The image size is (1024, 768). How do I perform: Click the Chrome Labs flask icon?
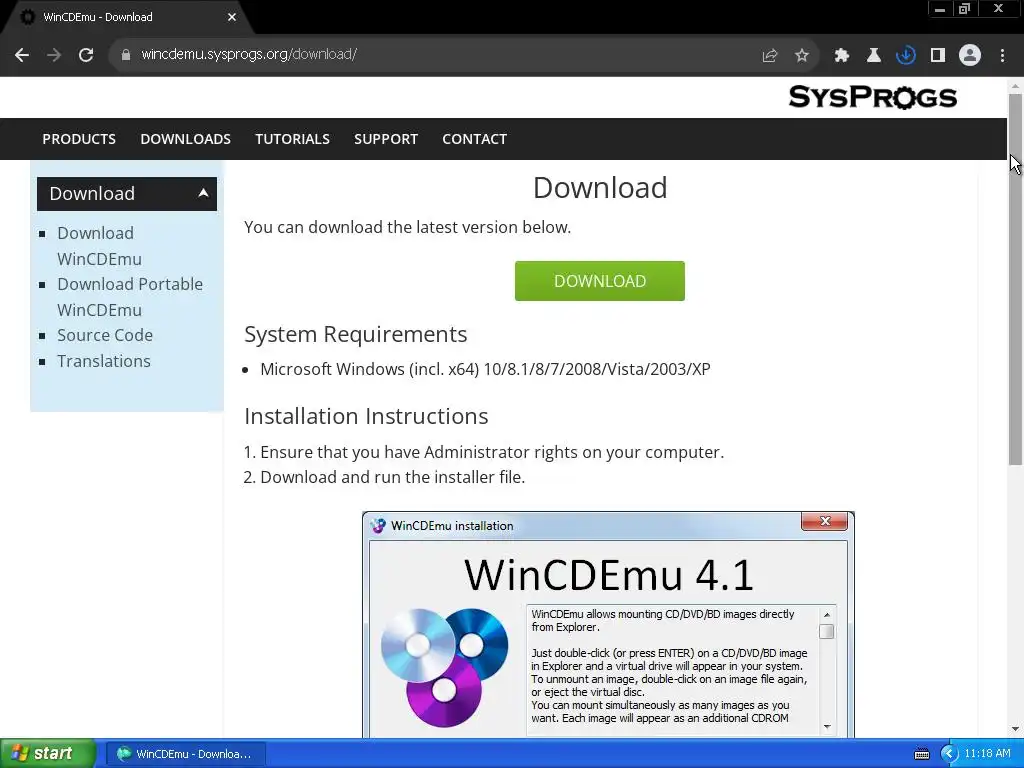[873, 56]
